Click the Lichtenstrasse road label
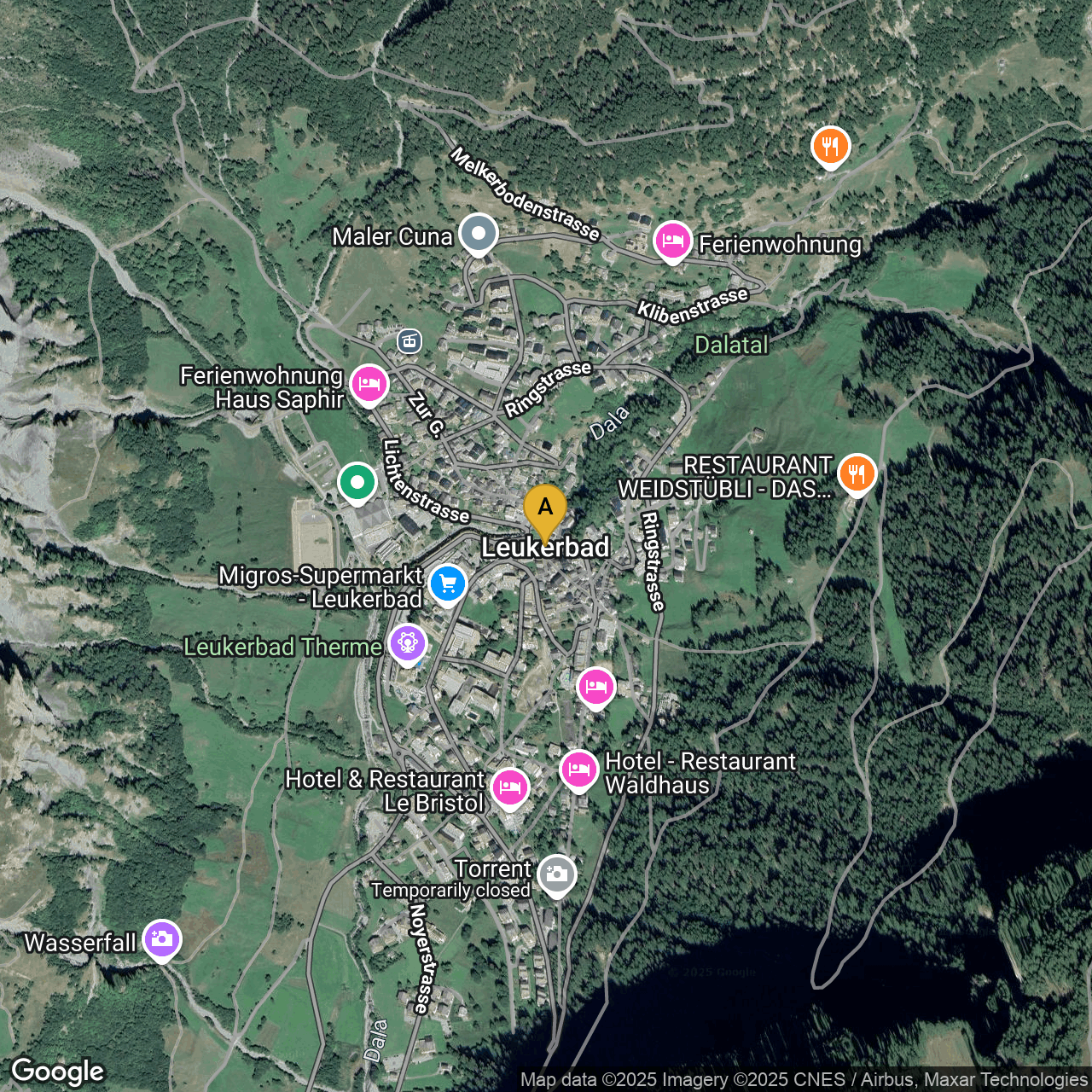 pyautogui.click(x=426, y=481)
